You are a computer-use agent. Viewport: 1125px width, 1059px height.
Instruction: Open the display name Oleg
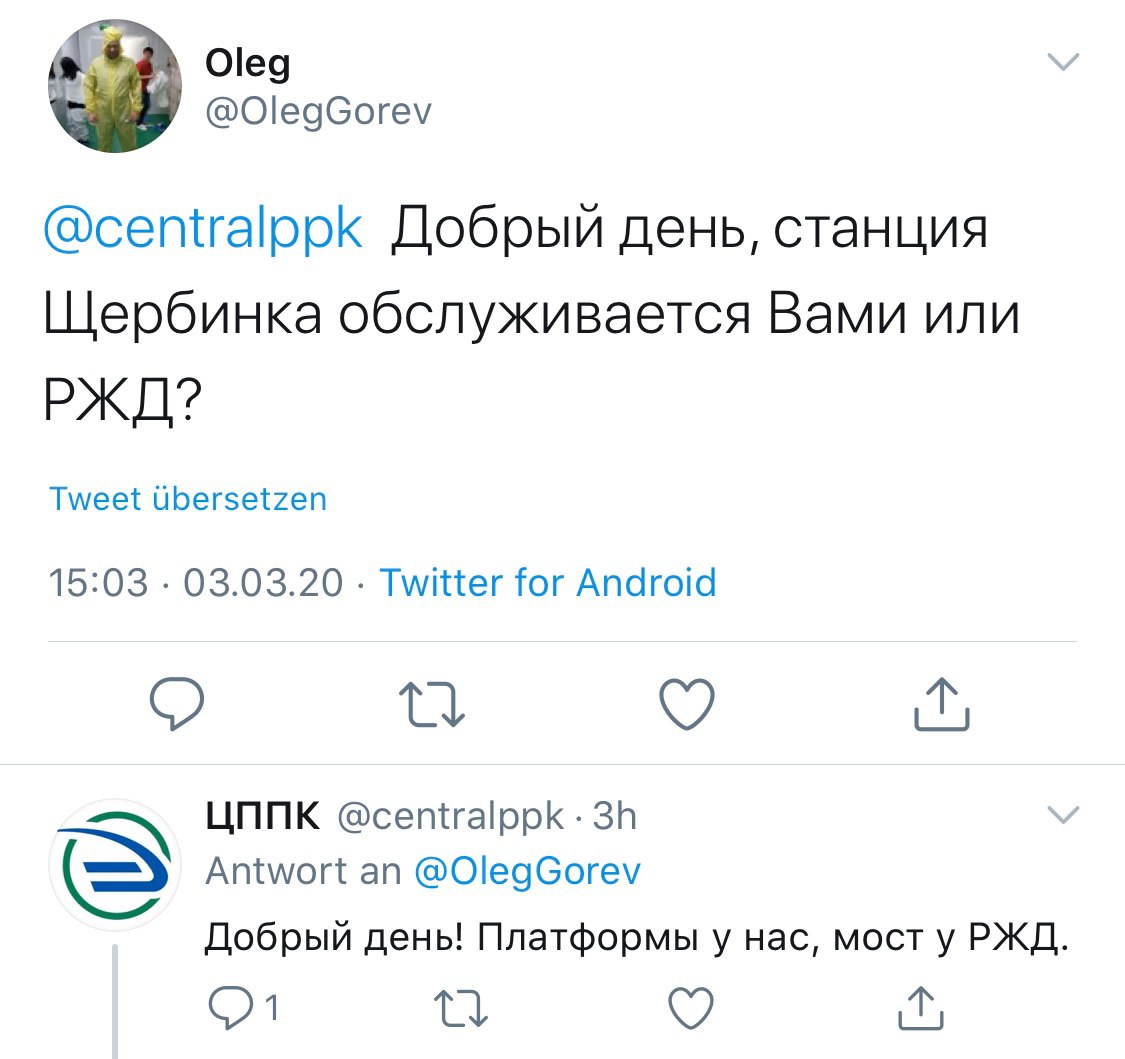[x=247, y=63]
